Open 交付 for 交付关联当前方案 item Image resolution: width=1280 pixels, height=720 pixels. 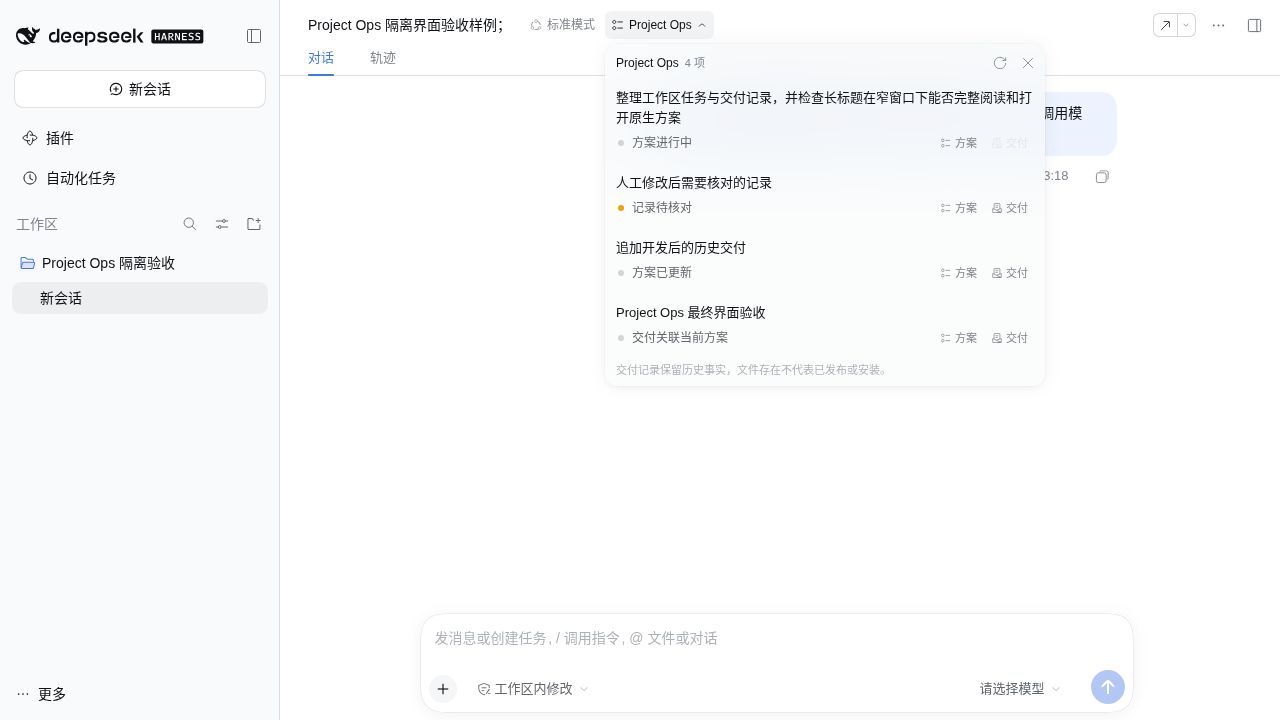pyautogui.click(x=1010, y=338)
